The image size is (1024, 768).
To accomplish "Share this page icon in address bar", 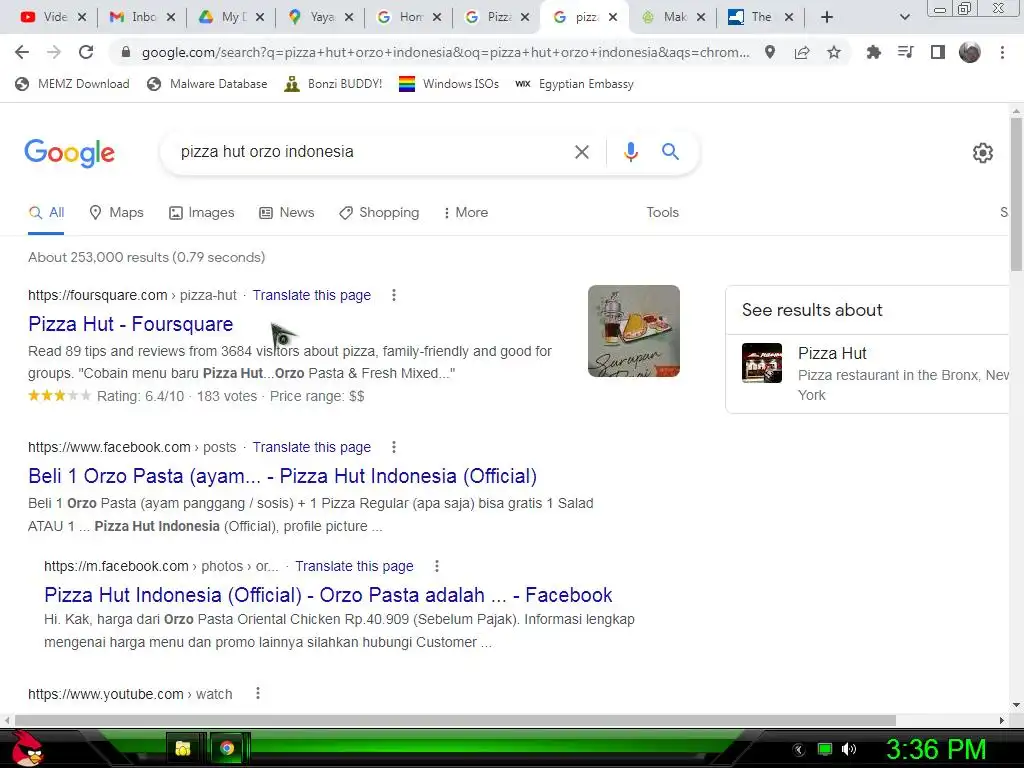I will click(802, 52).
